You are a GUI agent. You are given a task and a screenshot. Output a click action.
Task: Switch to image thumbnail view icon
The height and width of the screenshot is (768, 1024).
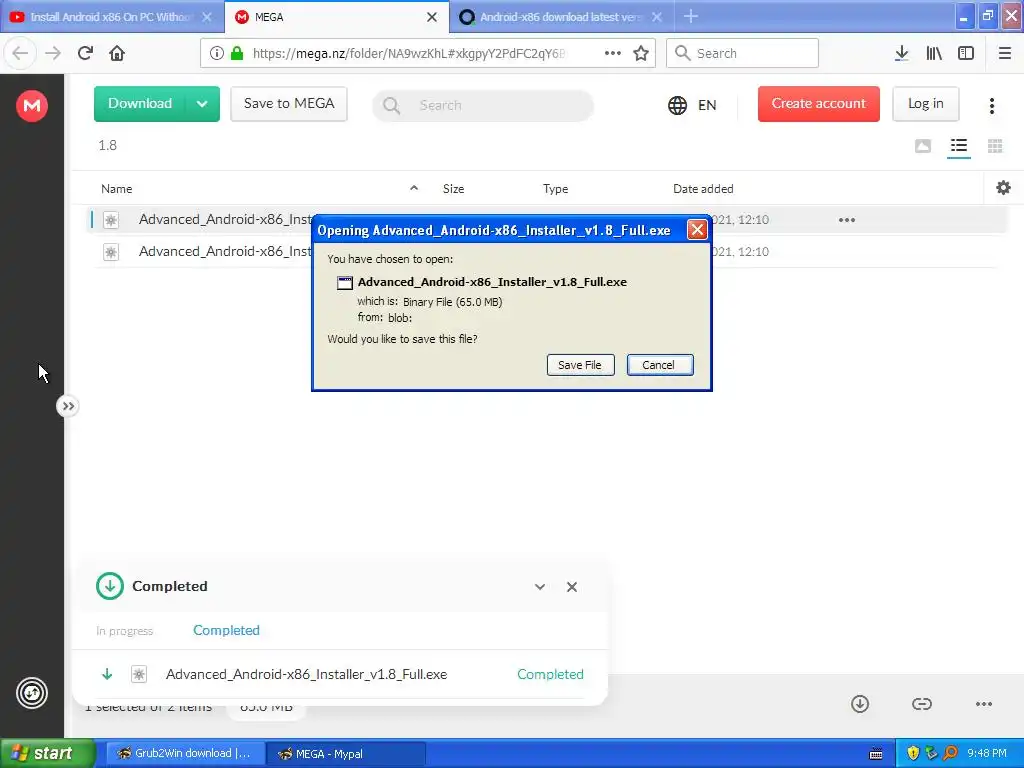click(923, 146)
